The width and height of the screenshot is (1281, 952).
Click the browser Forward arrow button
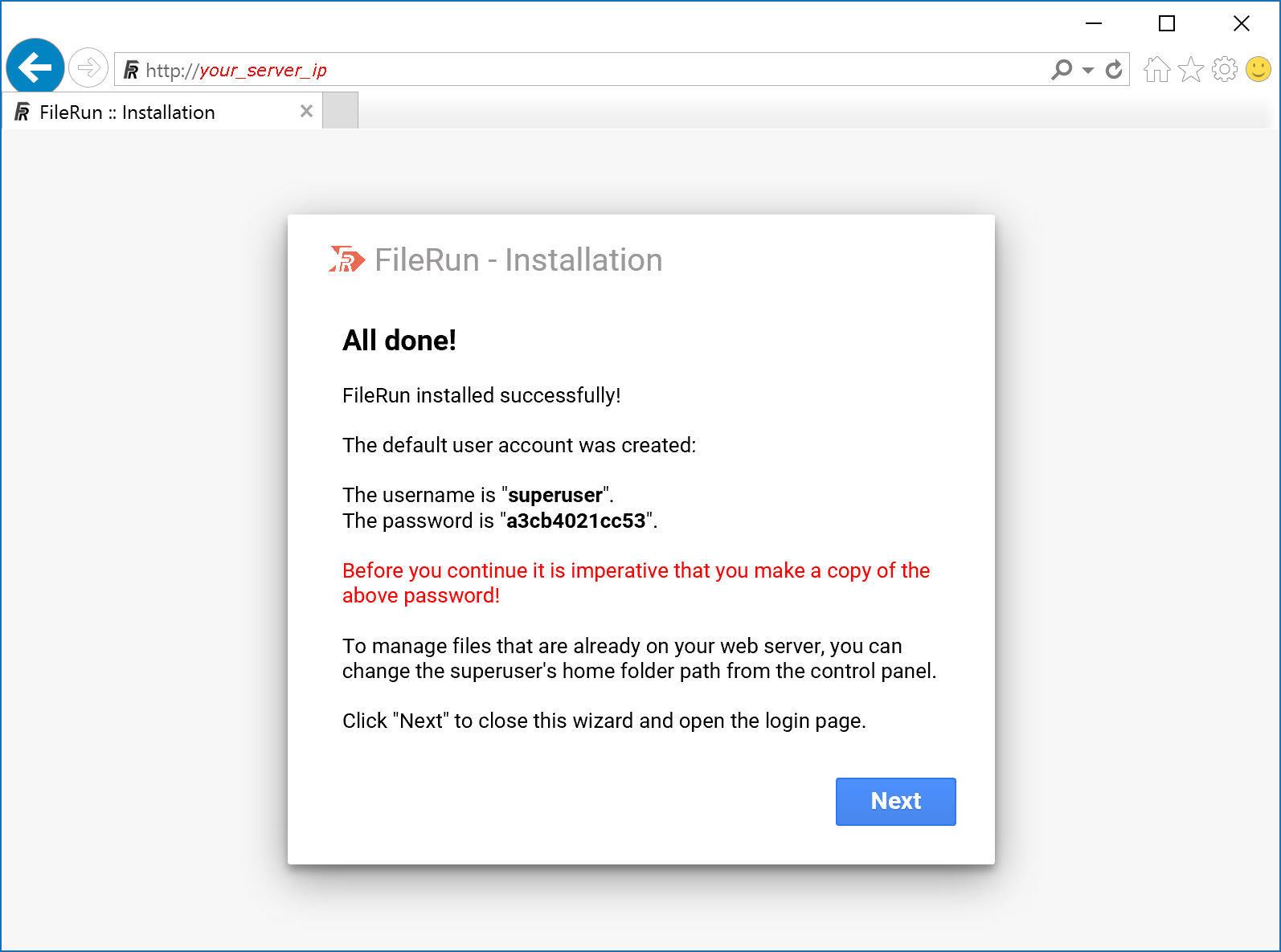[88, 67]
